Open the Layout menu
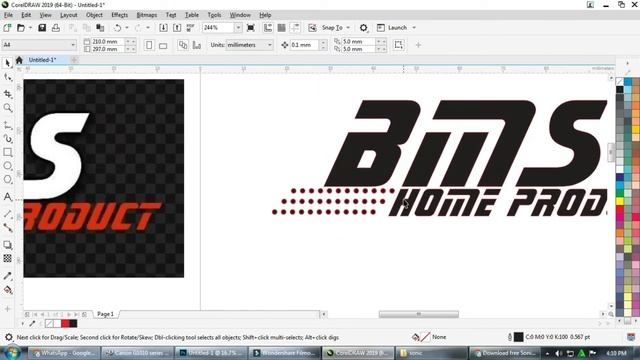640x360 pixels. pos(68,15)
